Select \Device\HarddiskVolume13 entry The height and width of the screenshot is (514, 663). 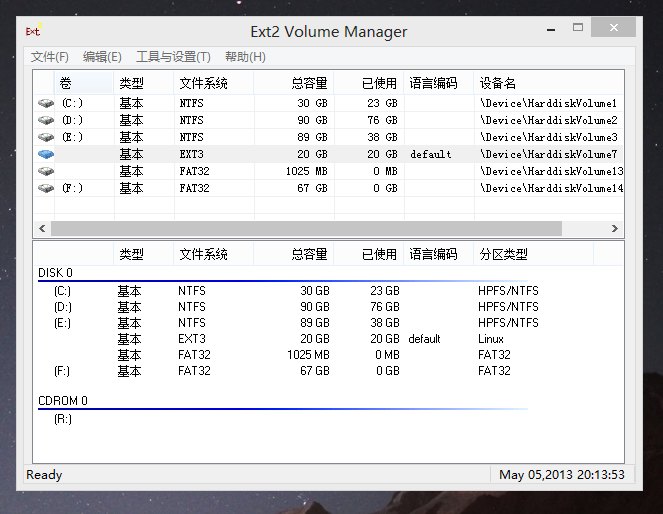551,171
